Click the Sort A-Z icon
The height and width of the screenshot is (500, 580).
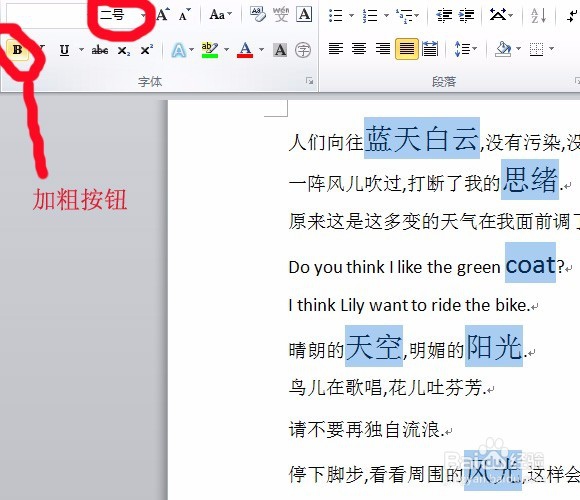click(538, 16)
